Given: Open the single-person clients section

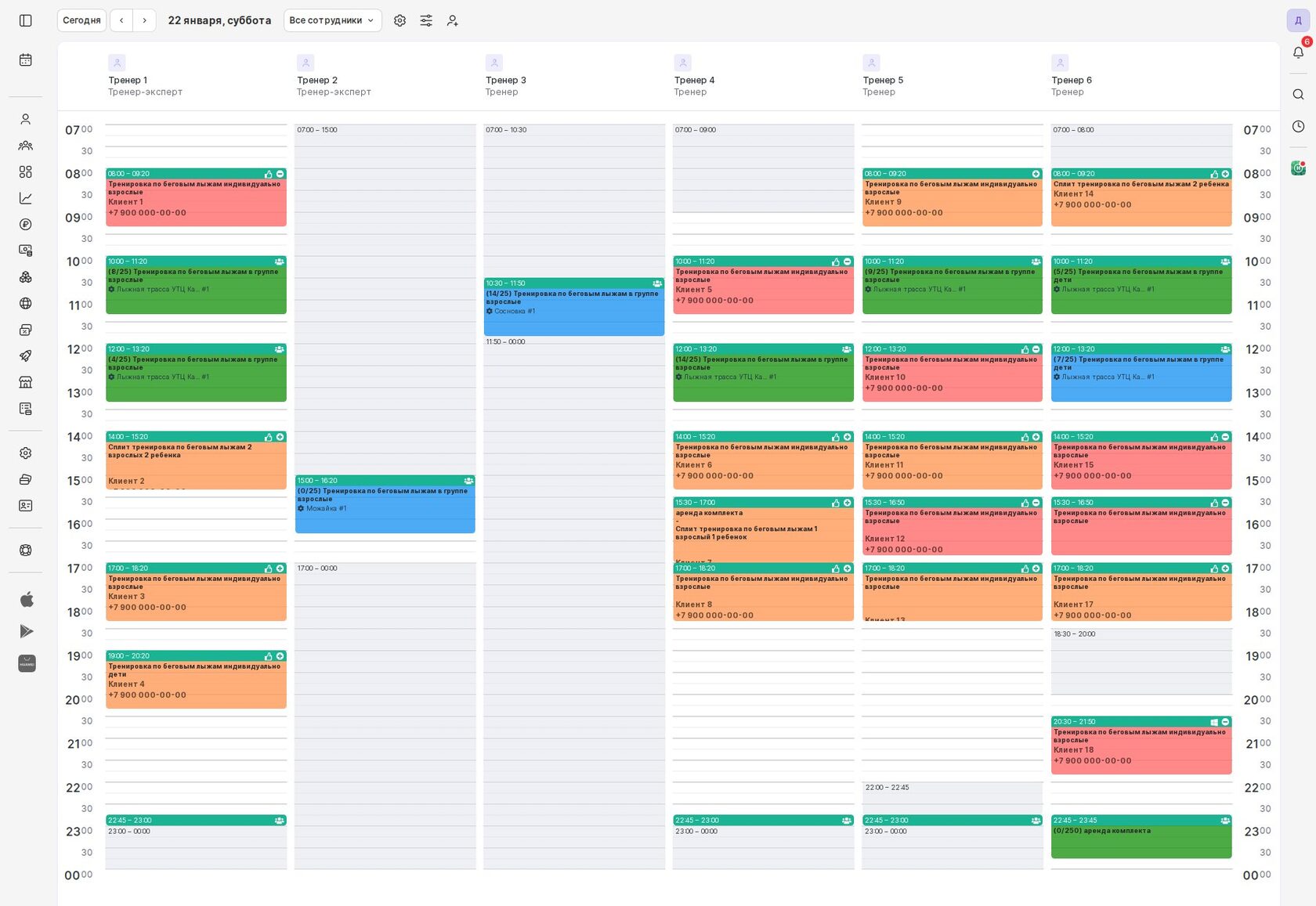Looking at the screenshot, I should 26,119.
